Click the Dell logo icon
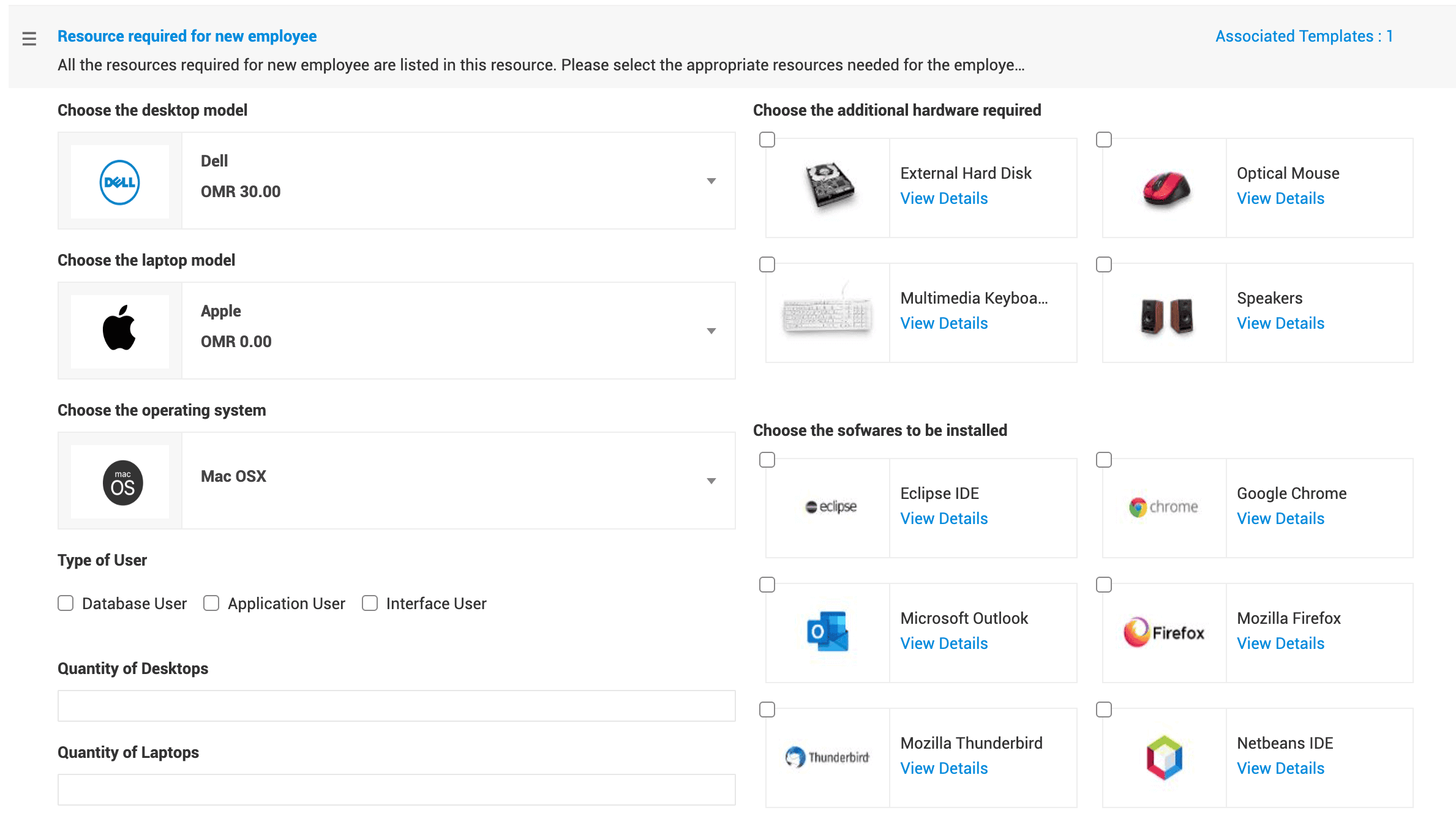This screenshot has width=1456, height=824. (x=120, y=182)
